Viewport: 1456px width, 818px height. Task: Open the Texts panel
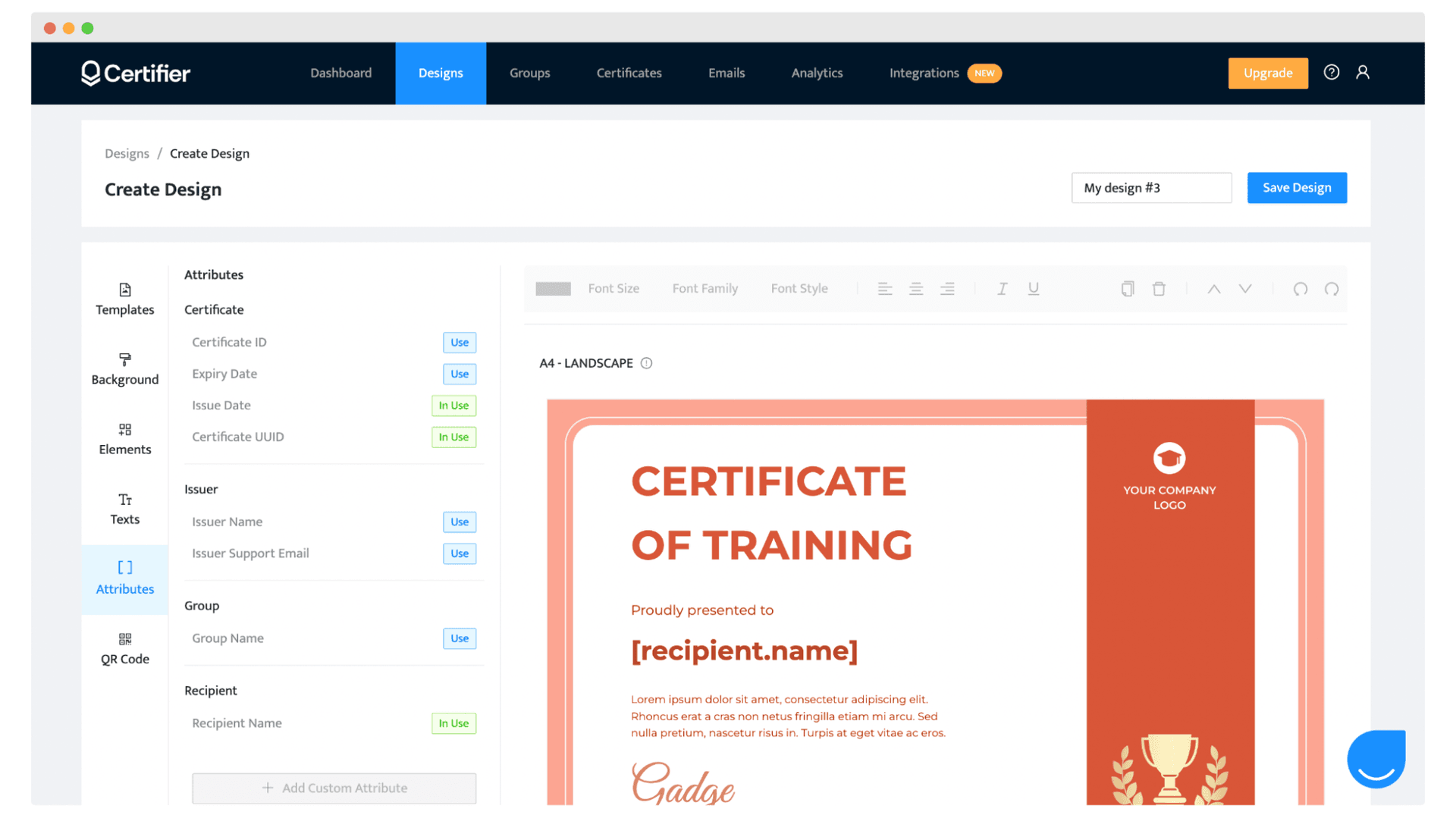click(x=124, y=509)
